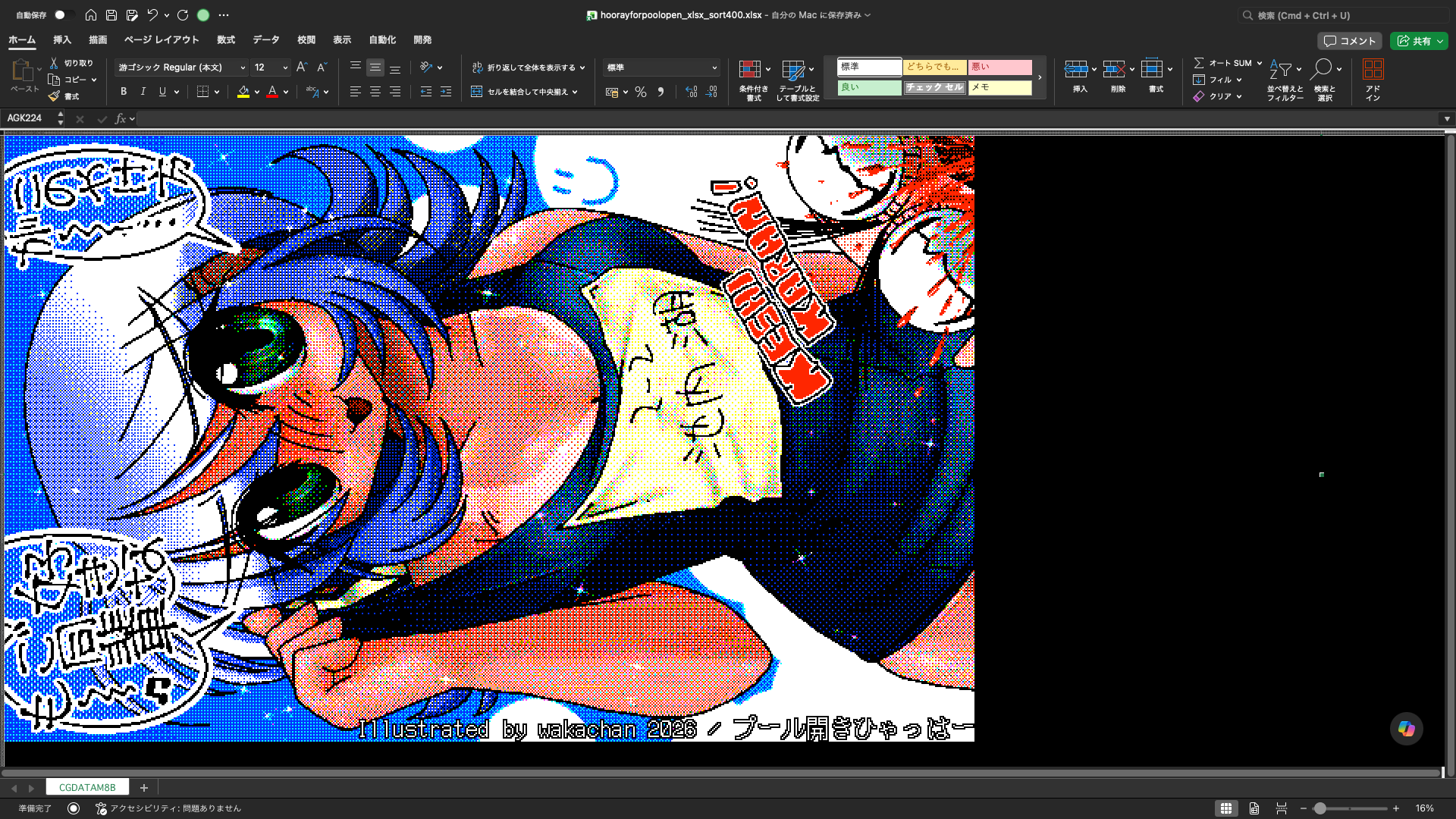Click the Save icon in title bar

coord(111,15)
